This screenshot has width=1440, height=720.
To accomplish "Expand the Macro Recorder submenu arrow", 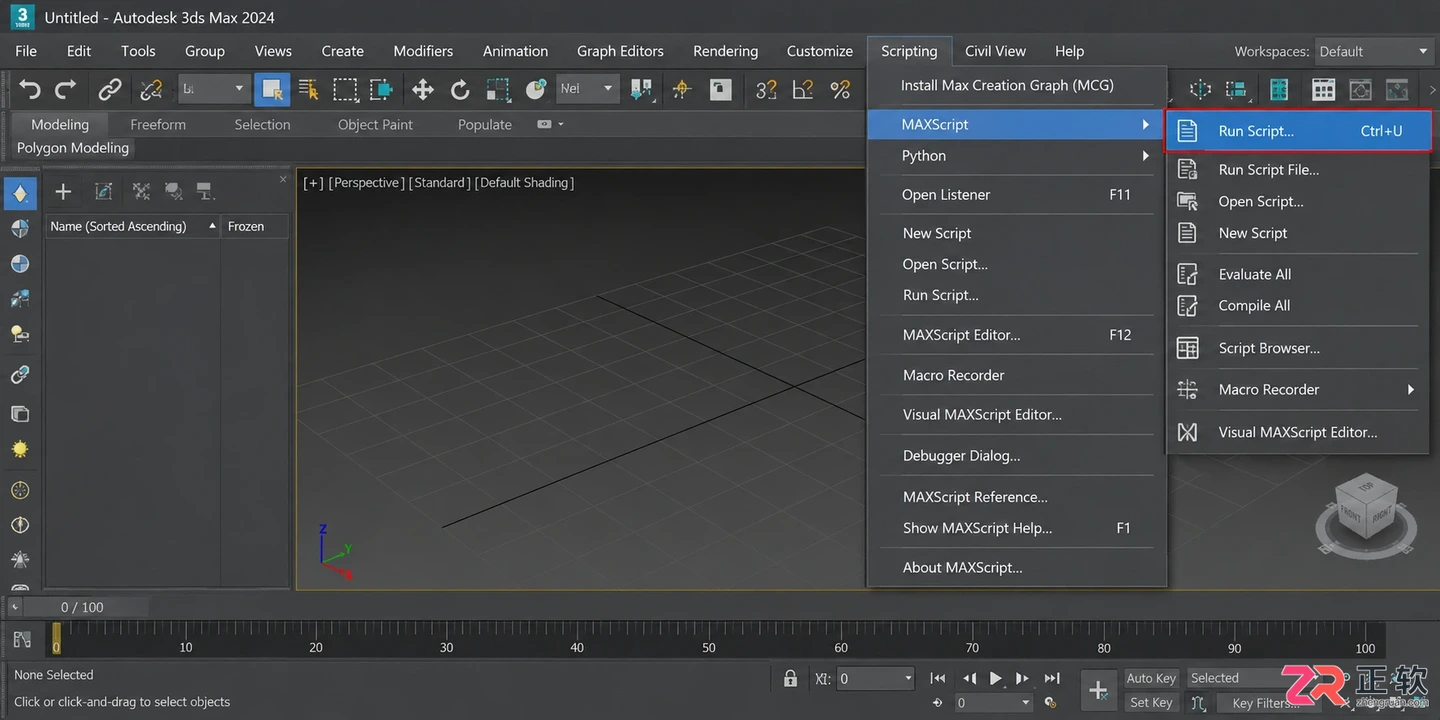I will [1410, 389].
